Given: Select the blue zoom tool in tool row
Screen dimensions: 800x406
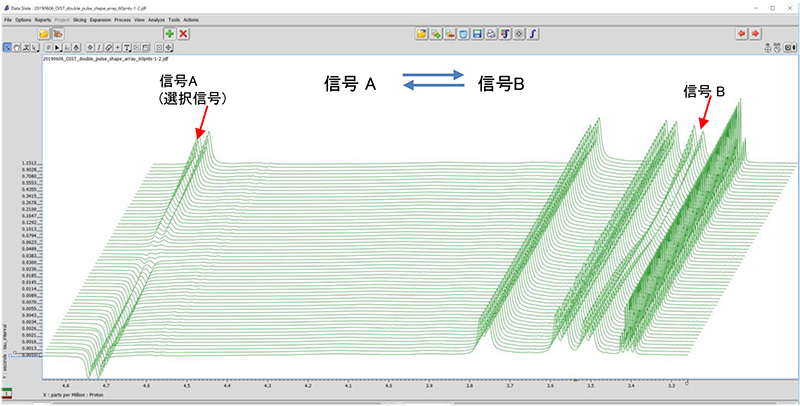Looking at the screenshot, I should point(7,47).
